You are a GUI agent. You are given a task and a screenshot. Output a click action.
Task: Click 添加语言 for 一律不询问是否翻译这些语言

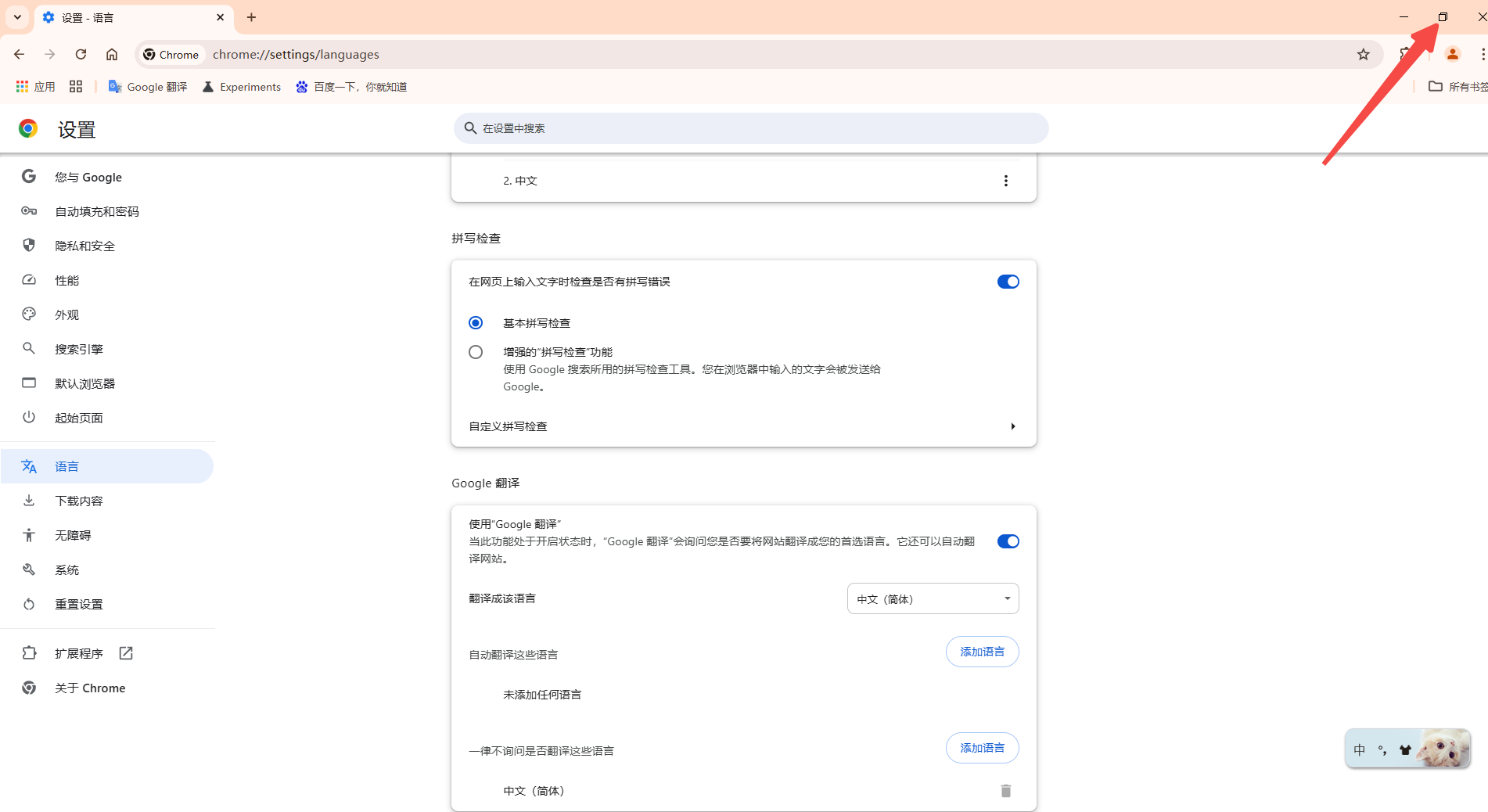pos(982,748)
